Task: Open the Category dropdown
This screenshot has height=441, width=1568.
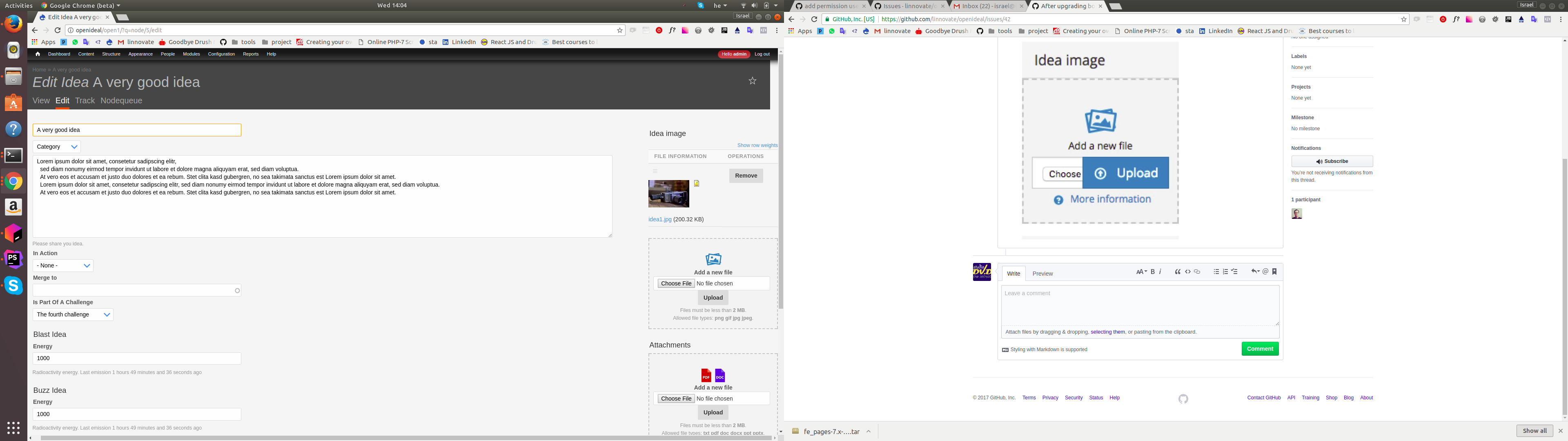Action: pos(57,146)
